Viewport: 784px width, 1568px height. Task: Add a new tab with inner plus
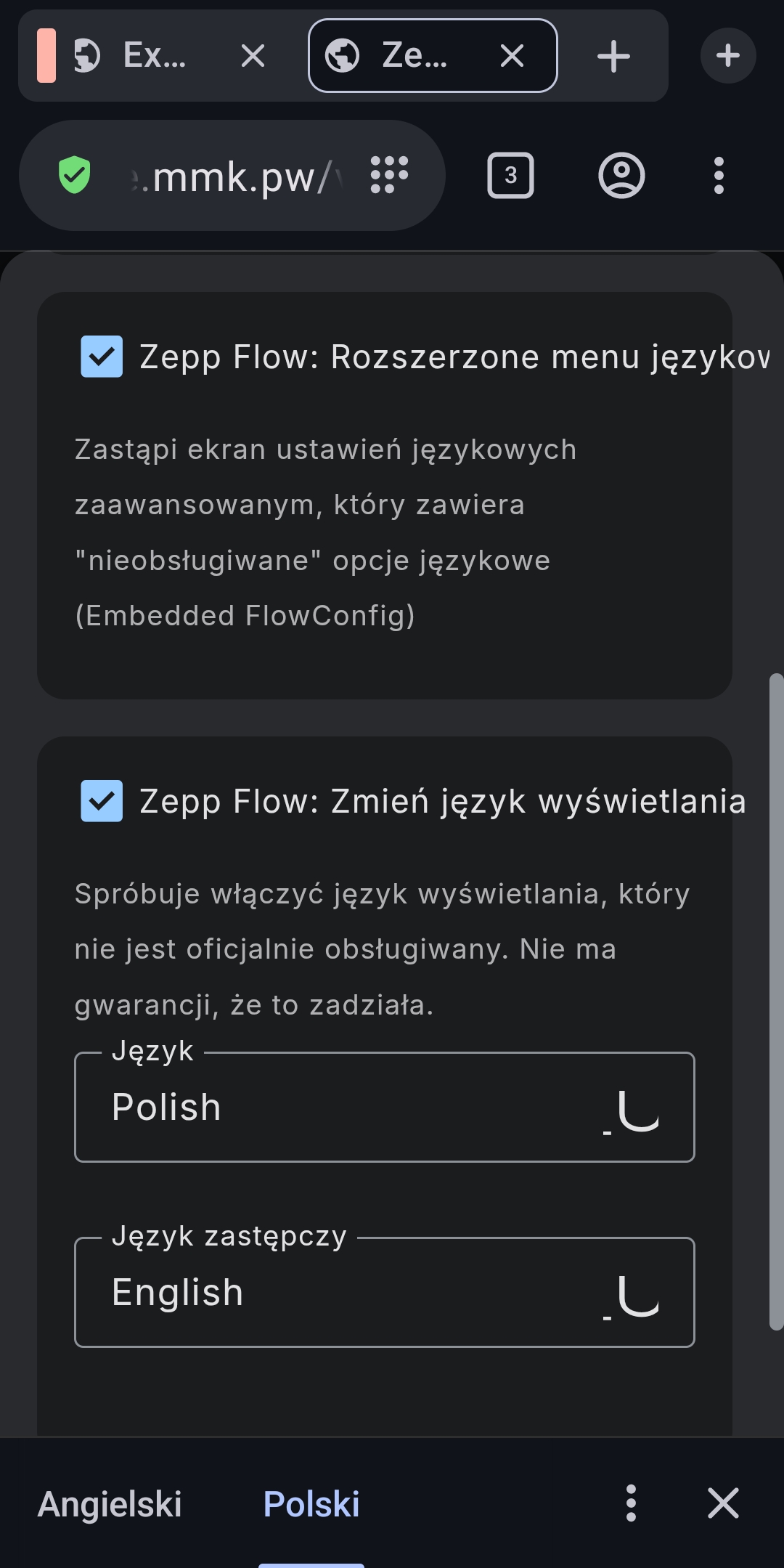point(613,56)
